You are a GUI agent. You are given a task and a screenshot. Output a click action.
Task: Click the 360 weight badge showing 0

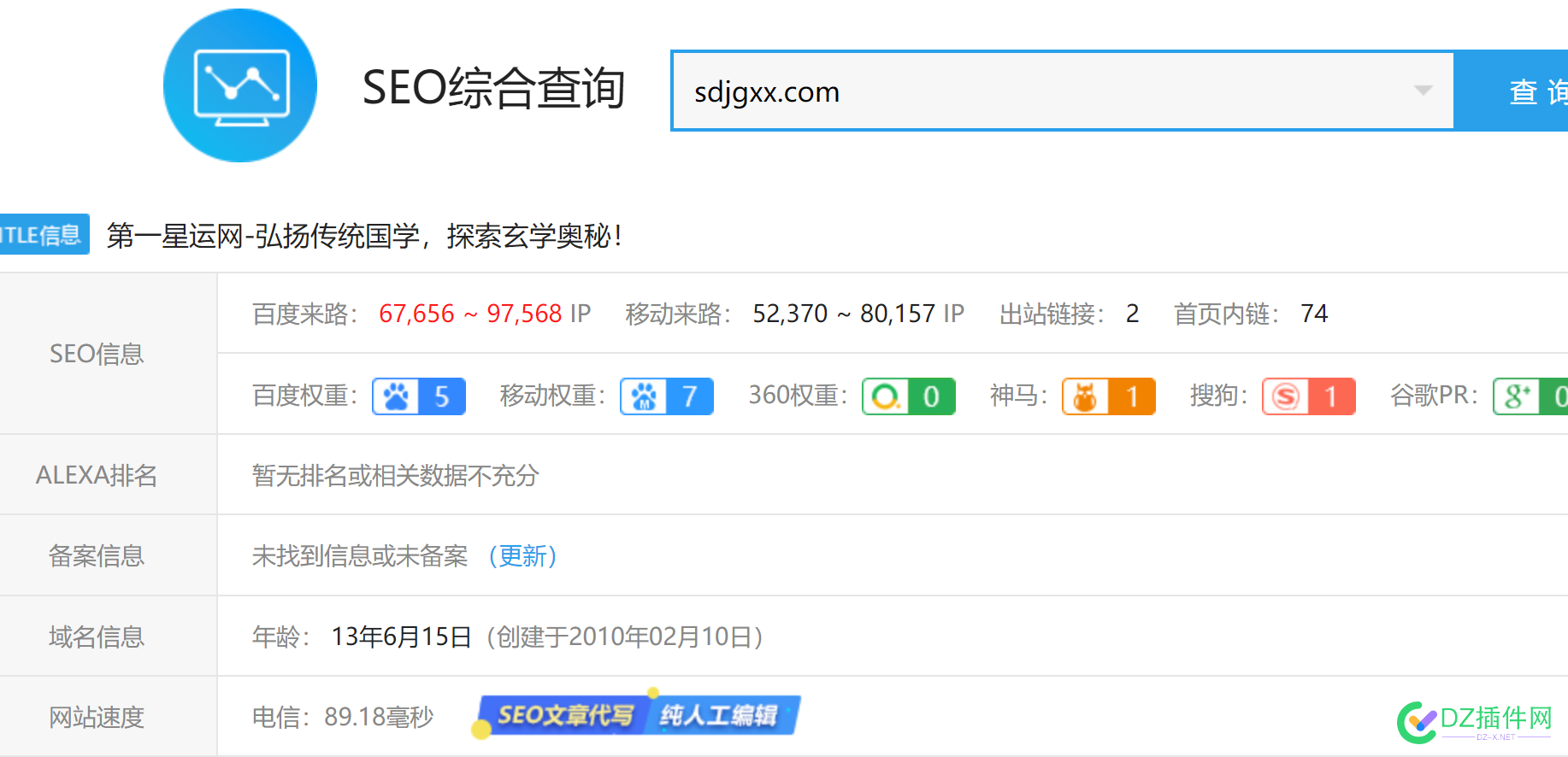point(909,396)
